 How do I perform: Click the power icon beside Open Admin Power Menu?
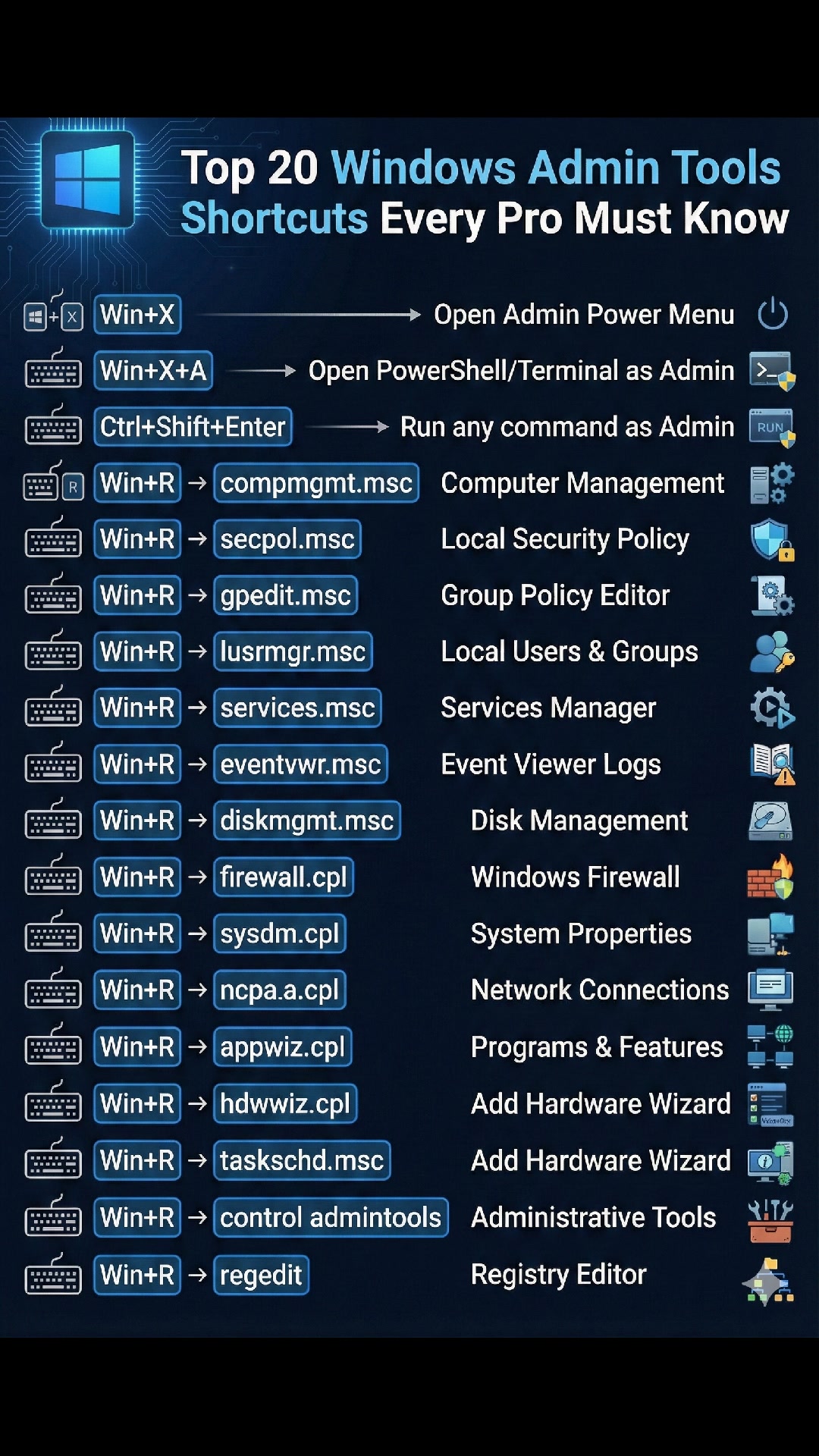pos(773,314)
